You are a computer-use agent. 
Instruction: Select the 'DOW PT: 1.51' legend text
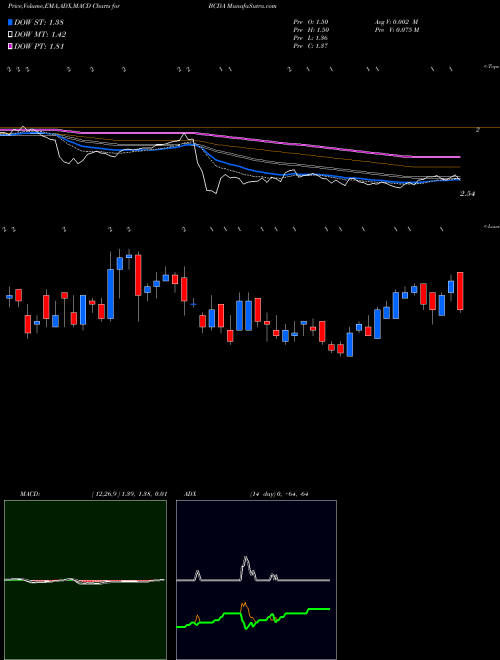click(x=39, y=46)
